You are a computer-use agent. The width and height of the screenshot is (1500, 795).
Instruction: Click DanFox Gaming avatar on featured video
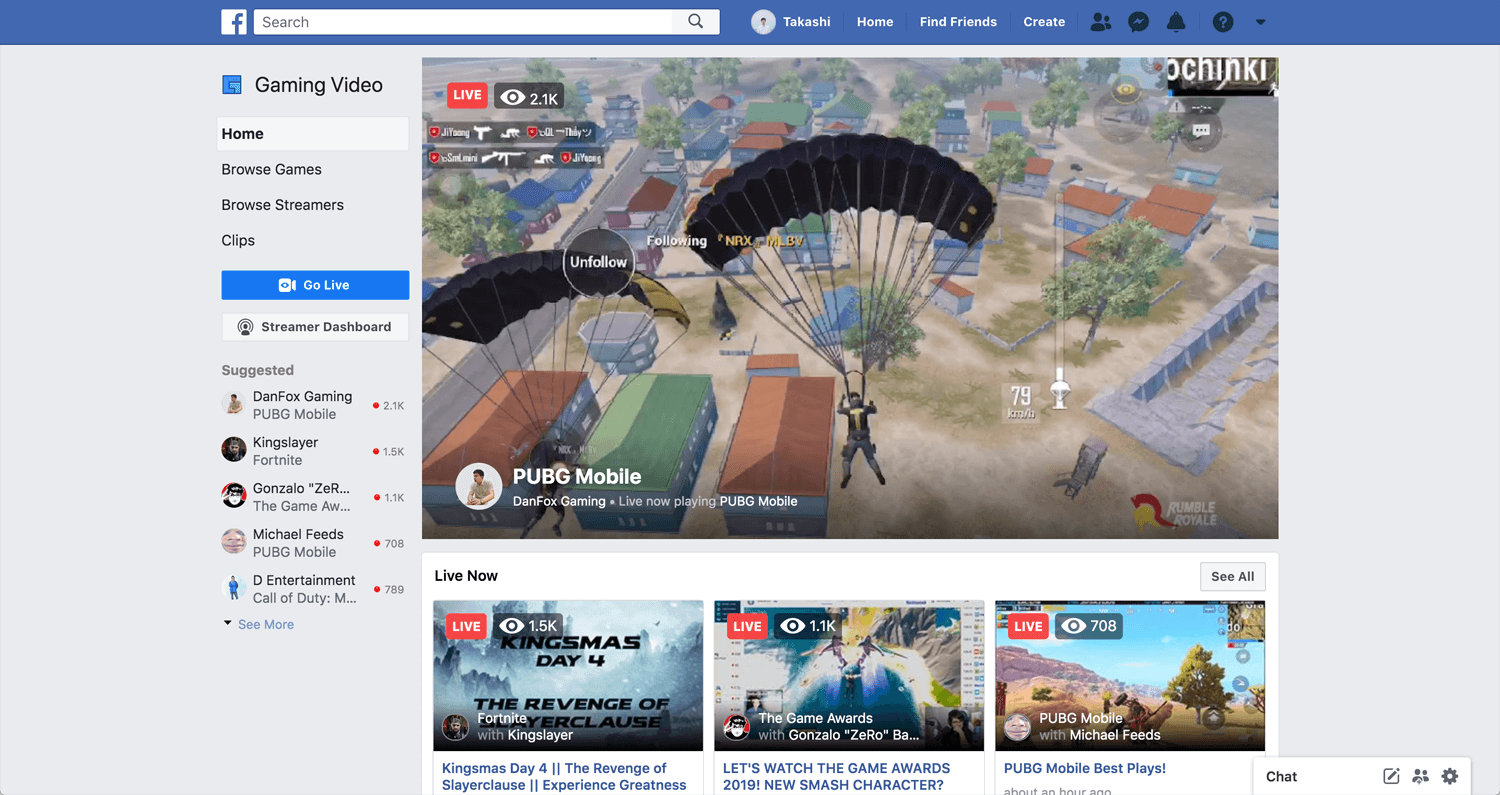[x=478, y=487]
